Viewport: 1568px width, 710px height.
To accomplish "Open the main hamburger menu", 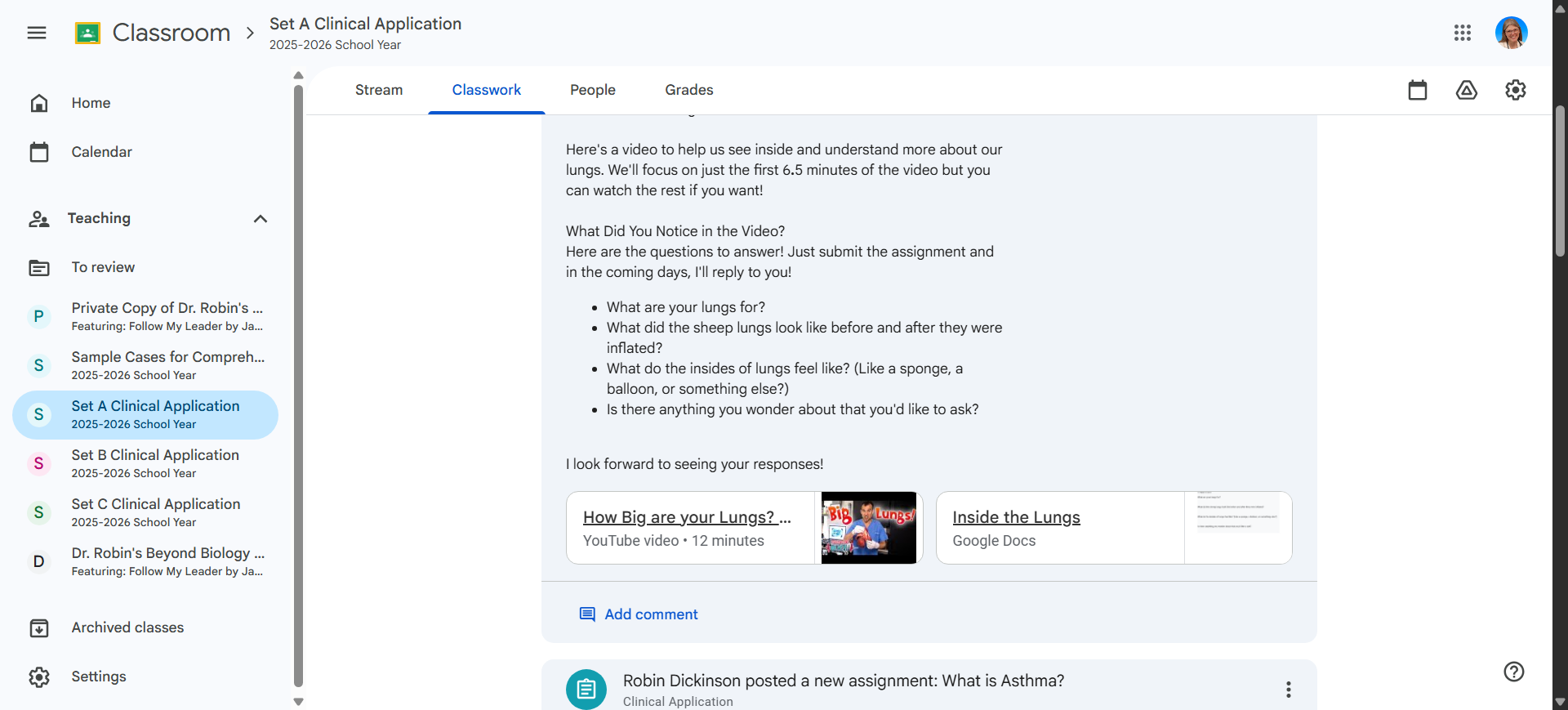I will (37, 33).
